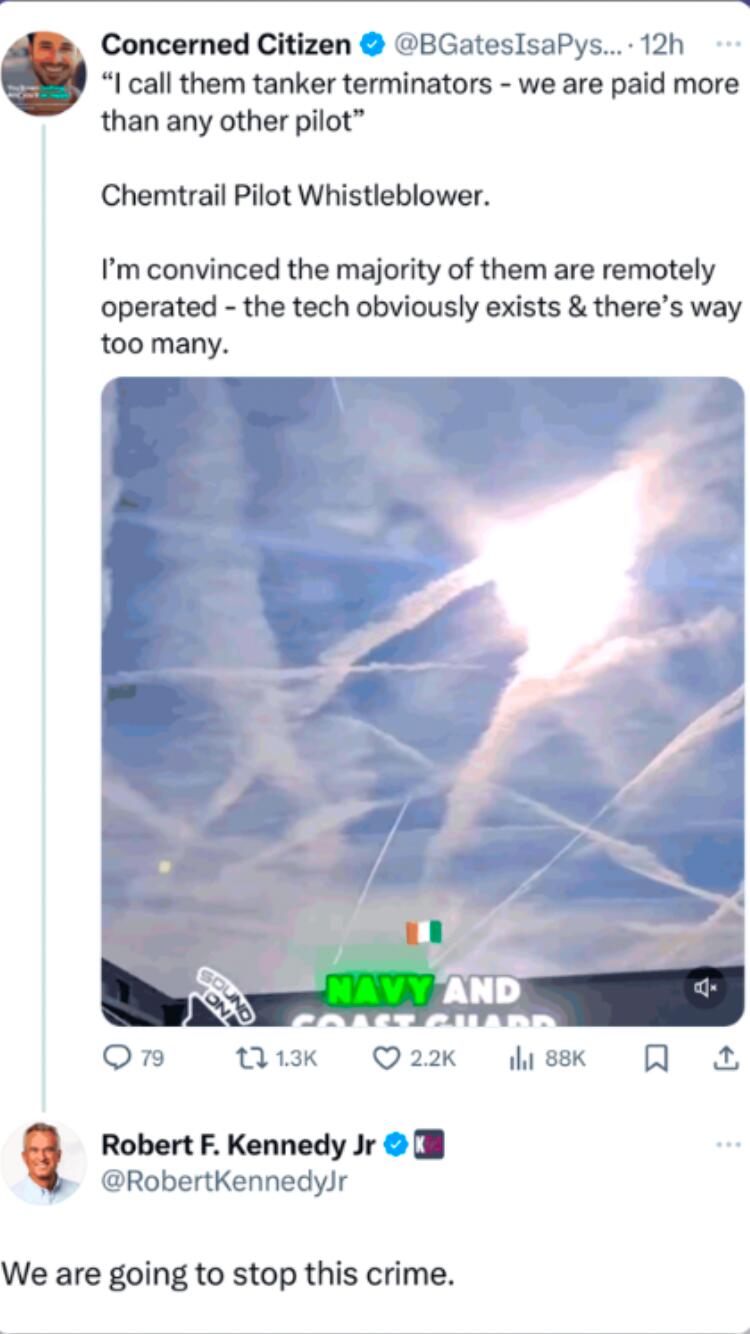View analytics showing 88K views
This screenshot has height=1334, width=750.
549,1058
